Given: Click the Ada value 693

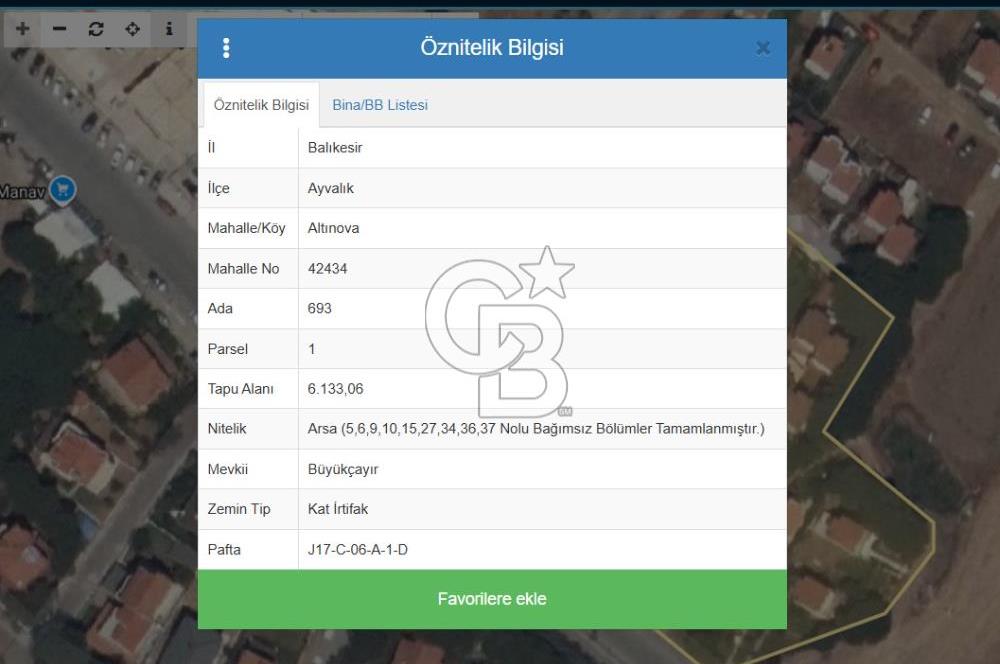Looking at the screenshot, I should point(320,309).
